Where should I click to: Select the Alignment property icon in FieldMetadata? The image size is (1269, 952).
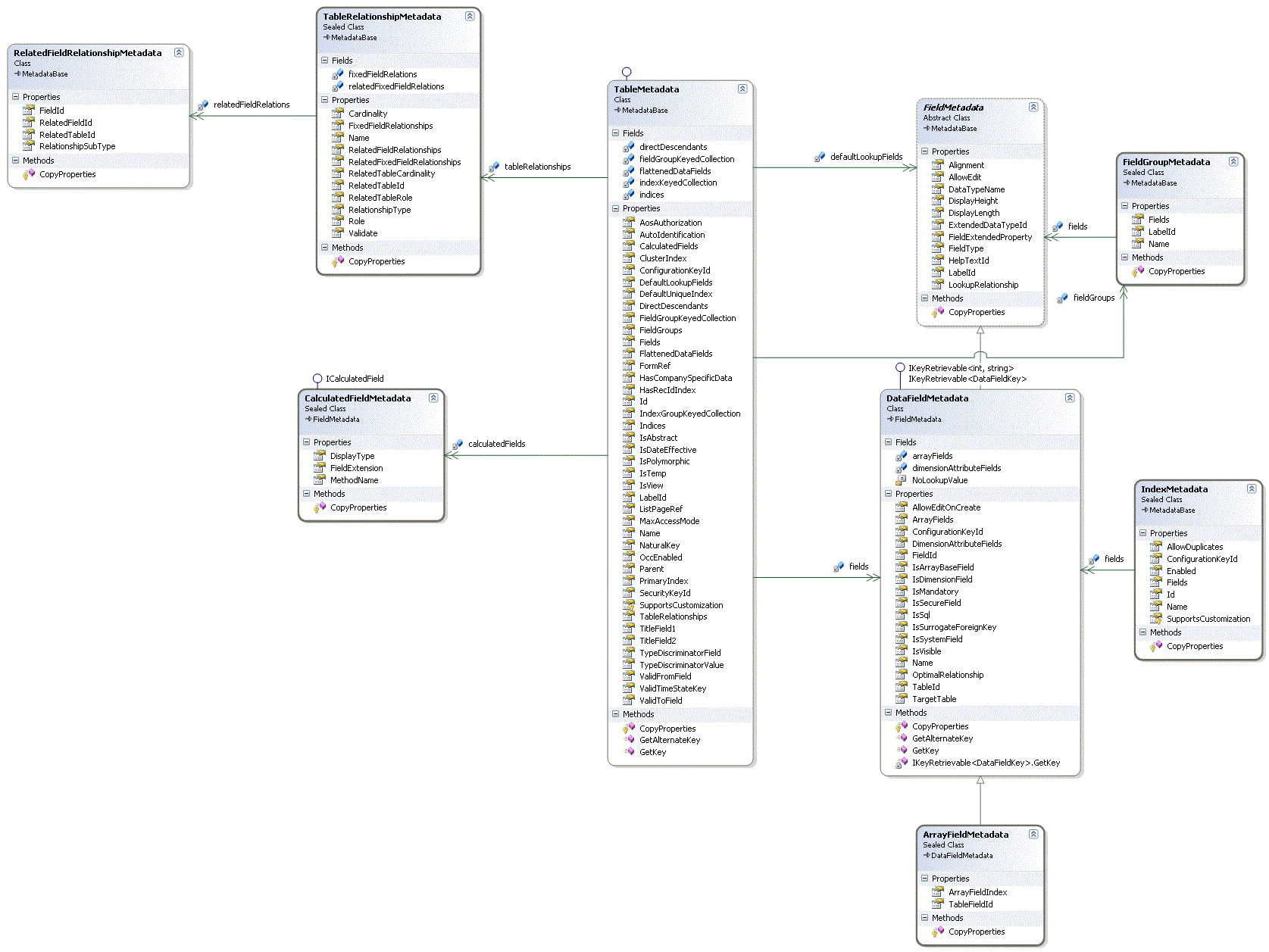tap(937, 165)
